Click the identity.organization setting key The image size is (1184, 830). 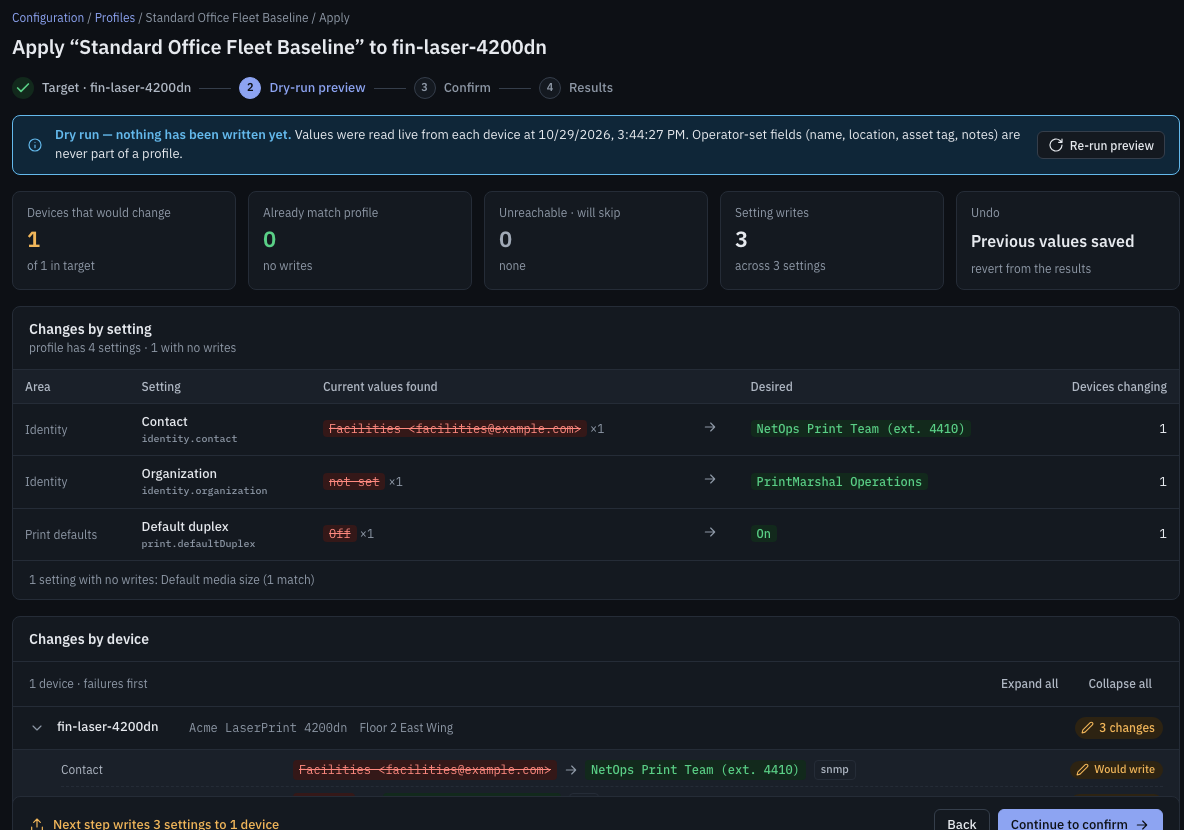click(x=205, y=491)
